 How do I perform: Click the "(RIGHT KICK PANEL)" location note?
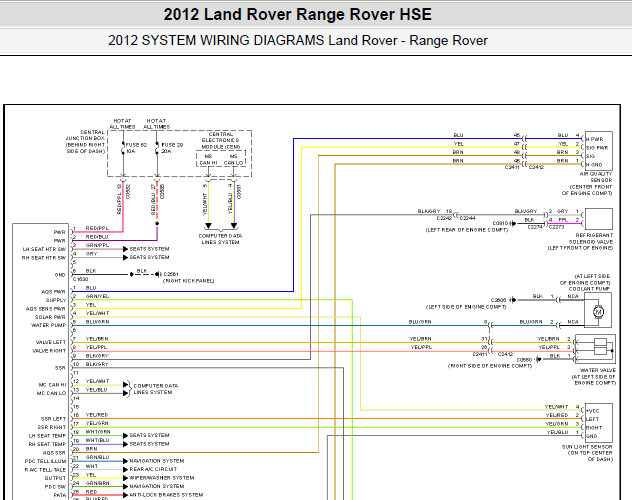[188, 281]
